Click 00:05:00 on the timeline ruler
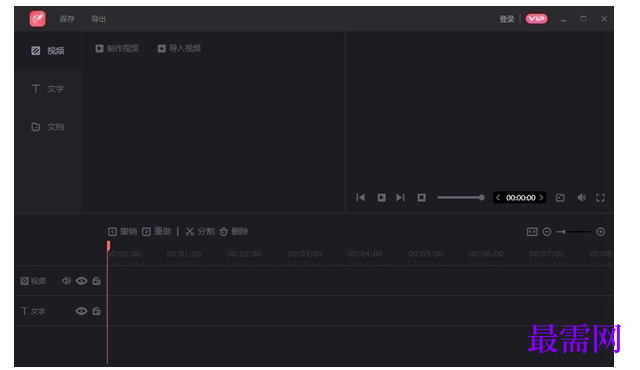This screenshot has height=370, width=640. click(x=425, y=254)
